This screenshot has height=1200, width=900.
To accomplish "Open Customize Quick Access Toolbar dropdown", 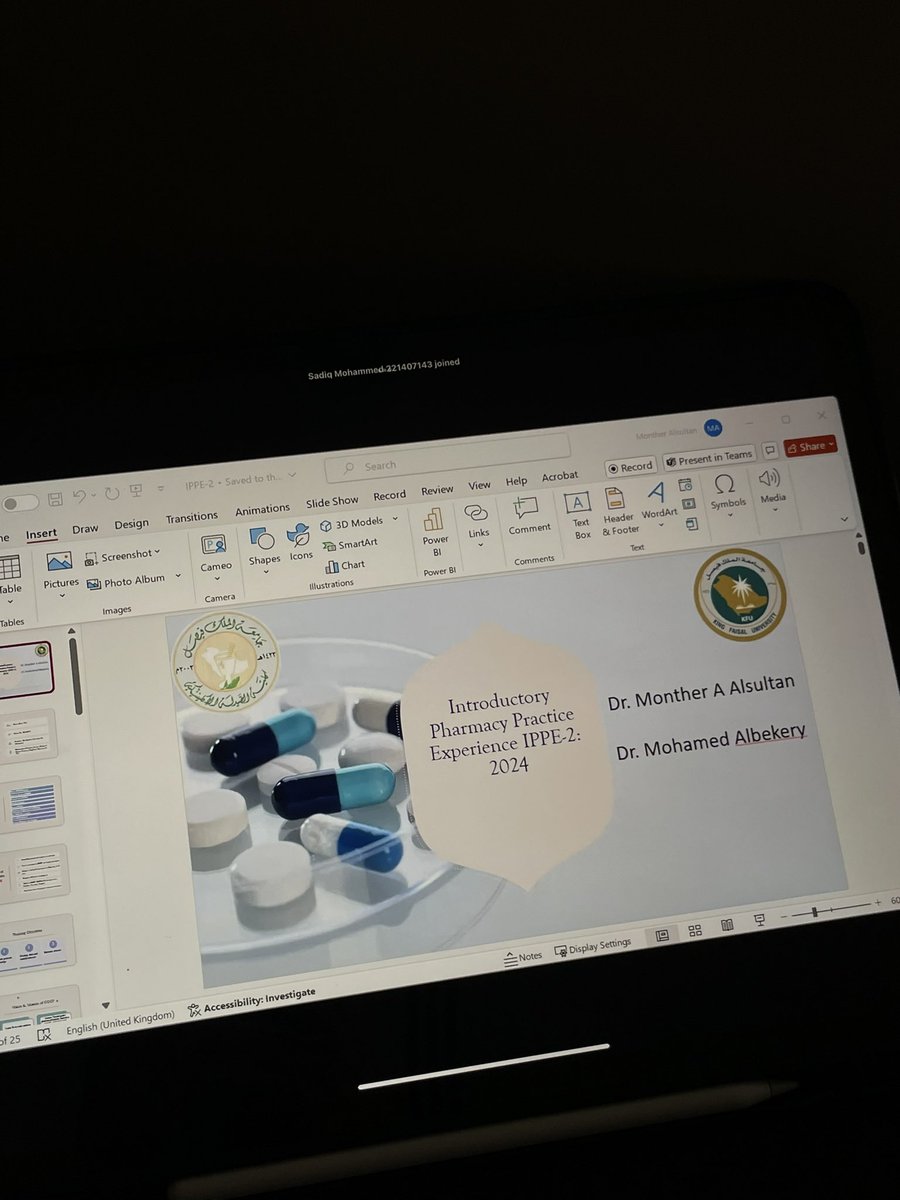I will [x=160, y=487].
